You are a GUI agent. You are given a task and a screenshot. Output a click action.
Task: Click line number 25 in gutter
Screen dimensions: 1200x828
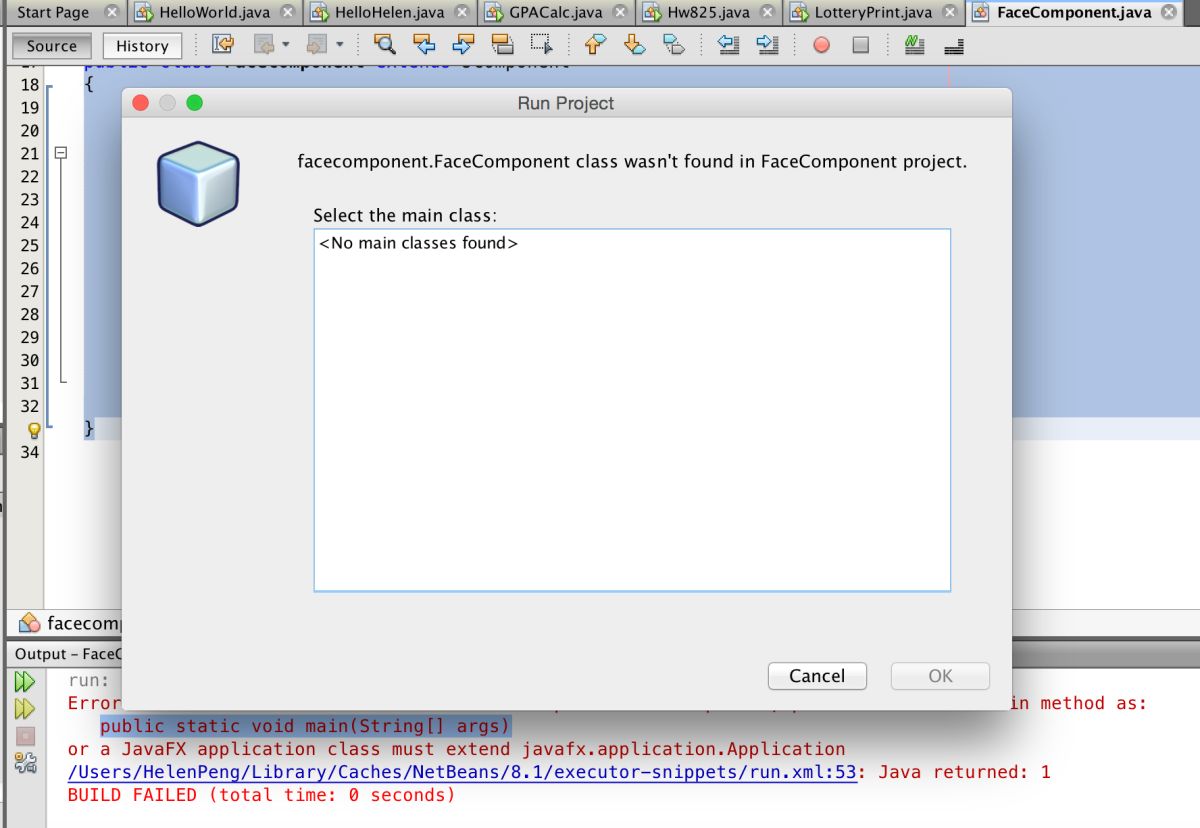pyautogui.click(x=29, y=245)
